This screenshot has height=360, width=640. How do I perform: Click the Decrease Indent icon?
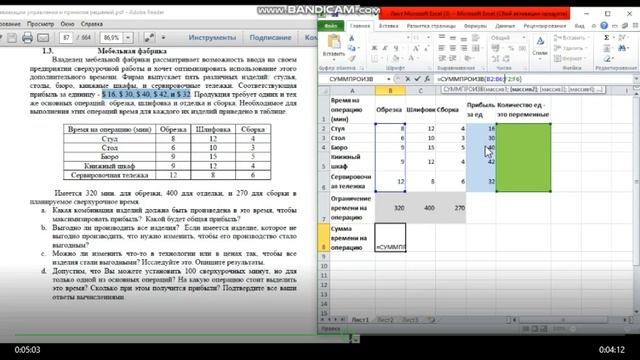pyautogui.click(x=442, y=58)
